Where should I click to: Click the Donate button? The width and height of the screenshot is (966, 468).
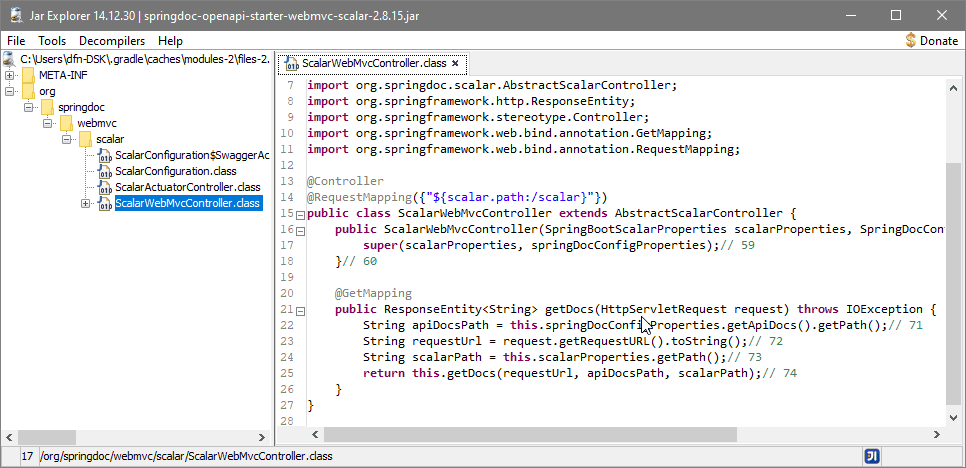(x=932, y=41)
